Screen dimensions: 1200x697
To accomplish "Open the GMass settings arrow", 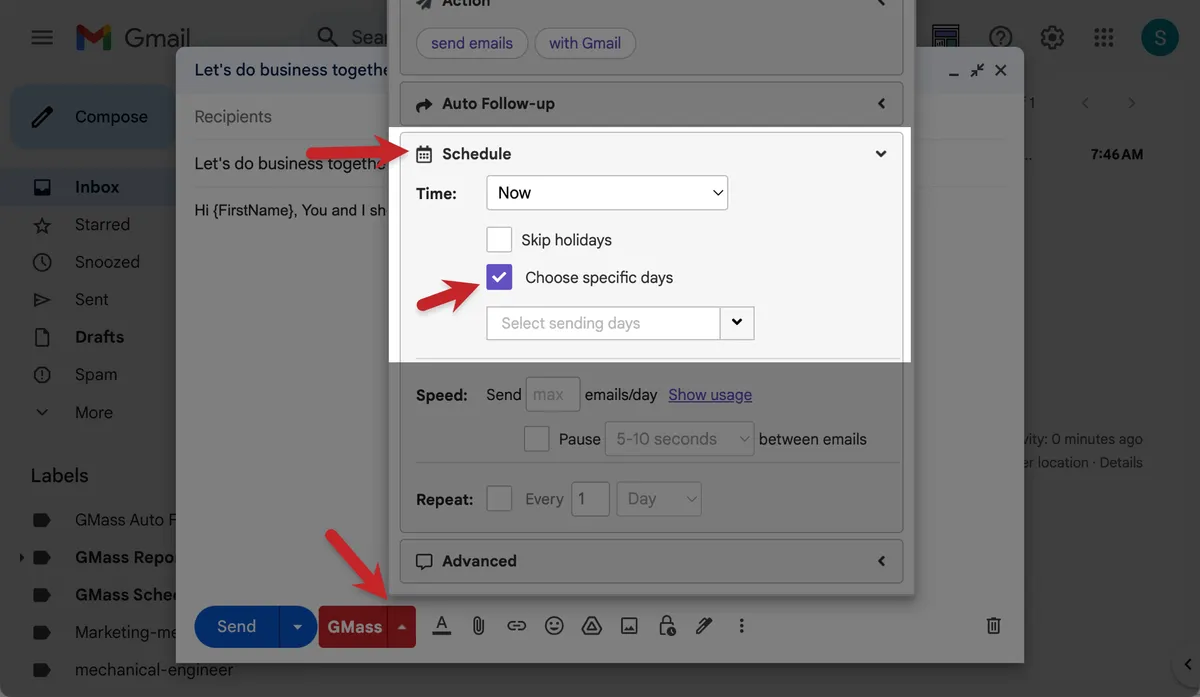I will 401,627.
